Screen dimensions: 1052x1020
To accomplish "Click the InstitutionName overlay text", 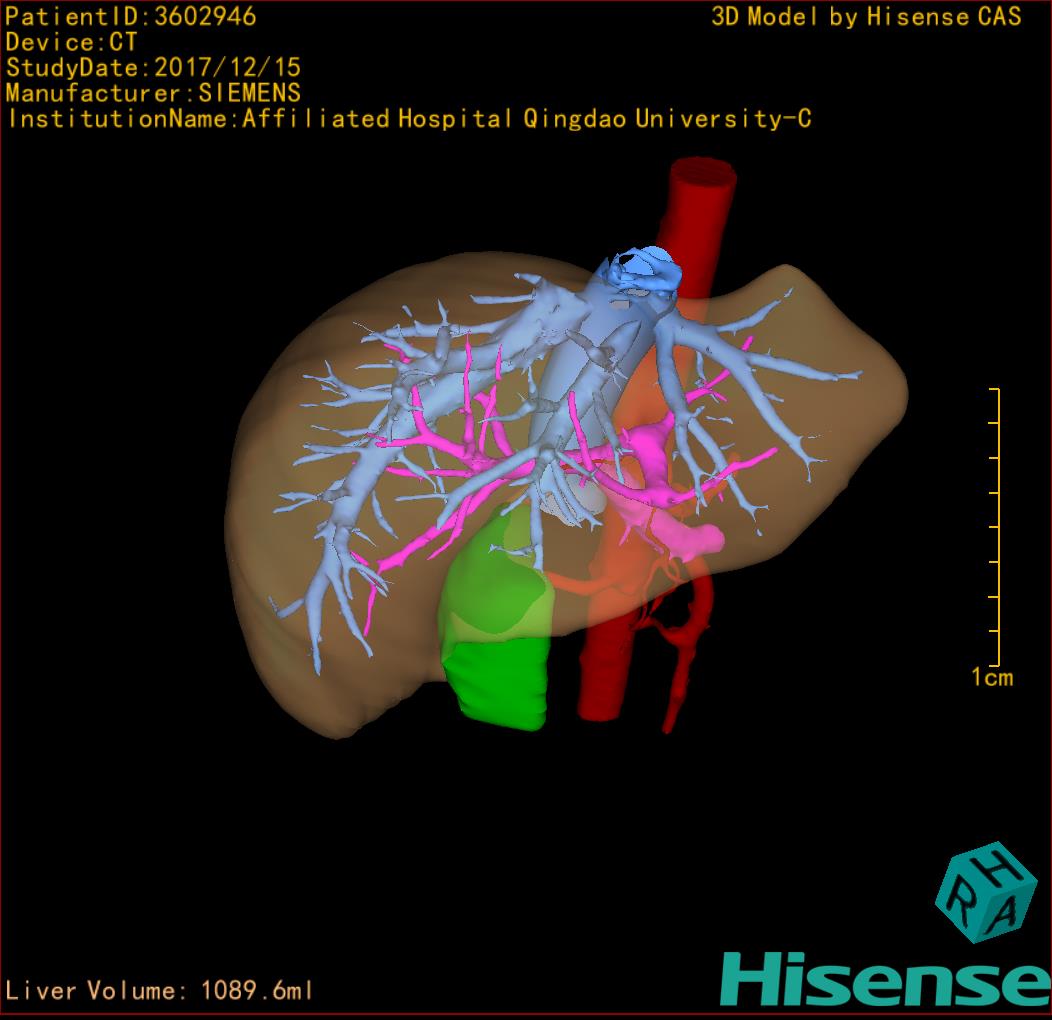I will (408, 119).
